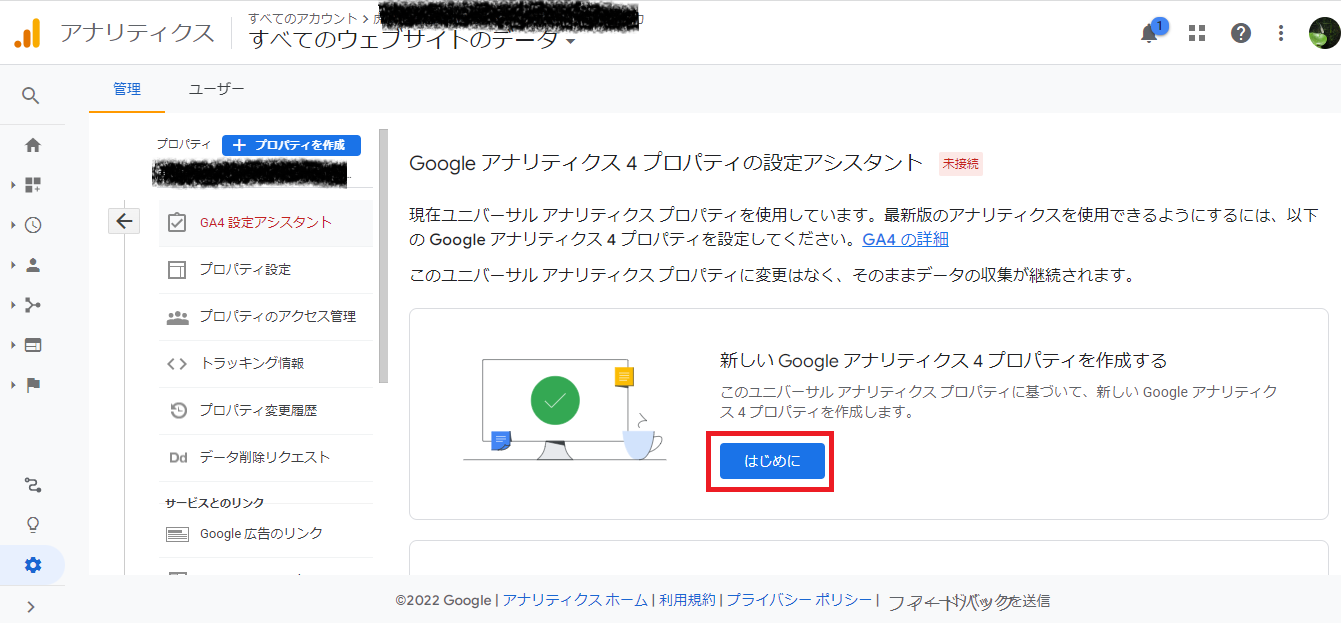Open the three-dot more options menu
This screenshot has width=1341, height=623.
click(x=1281, y=33)
